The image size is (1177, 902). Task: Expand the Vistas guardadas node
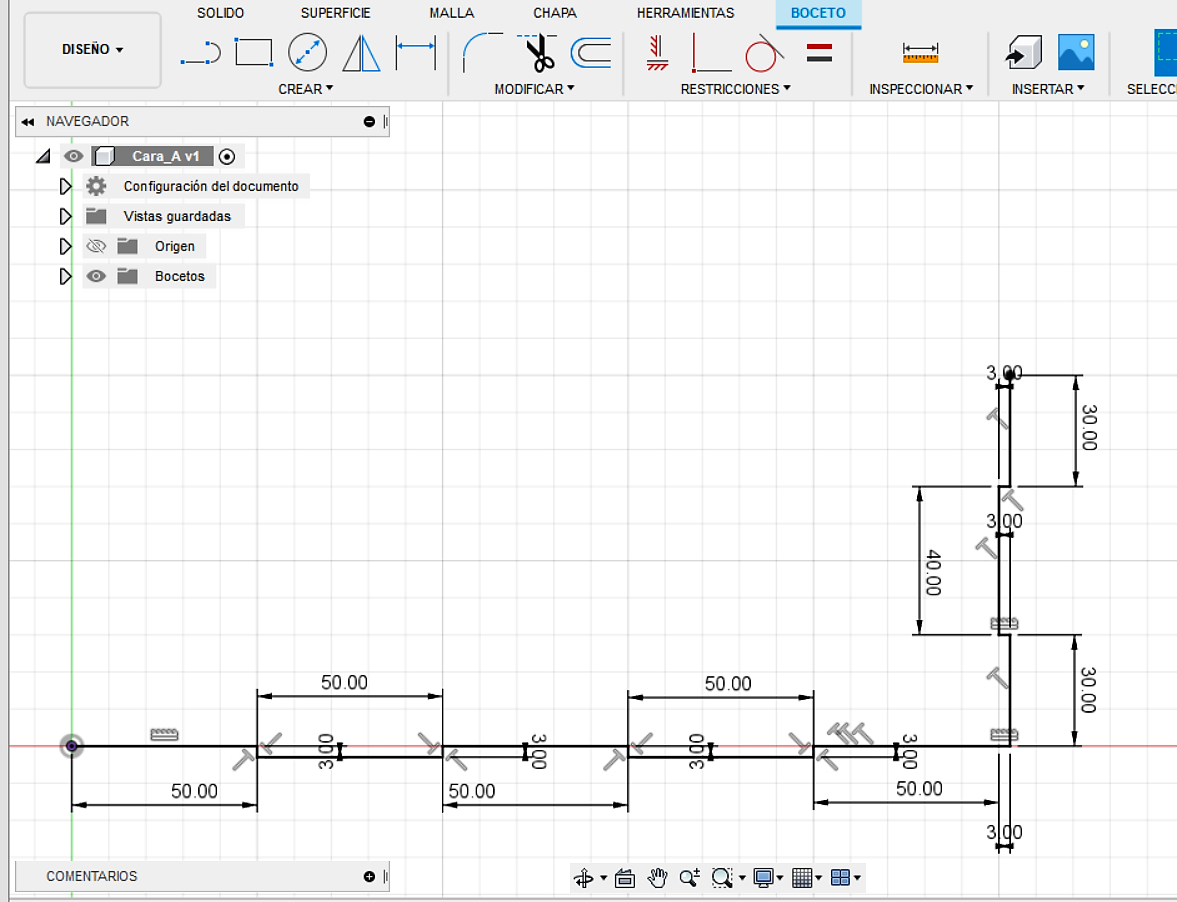65,216
